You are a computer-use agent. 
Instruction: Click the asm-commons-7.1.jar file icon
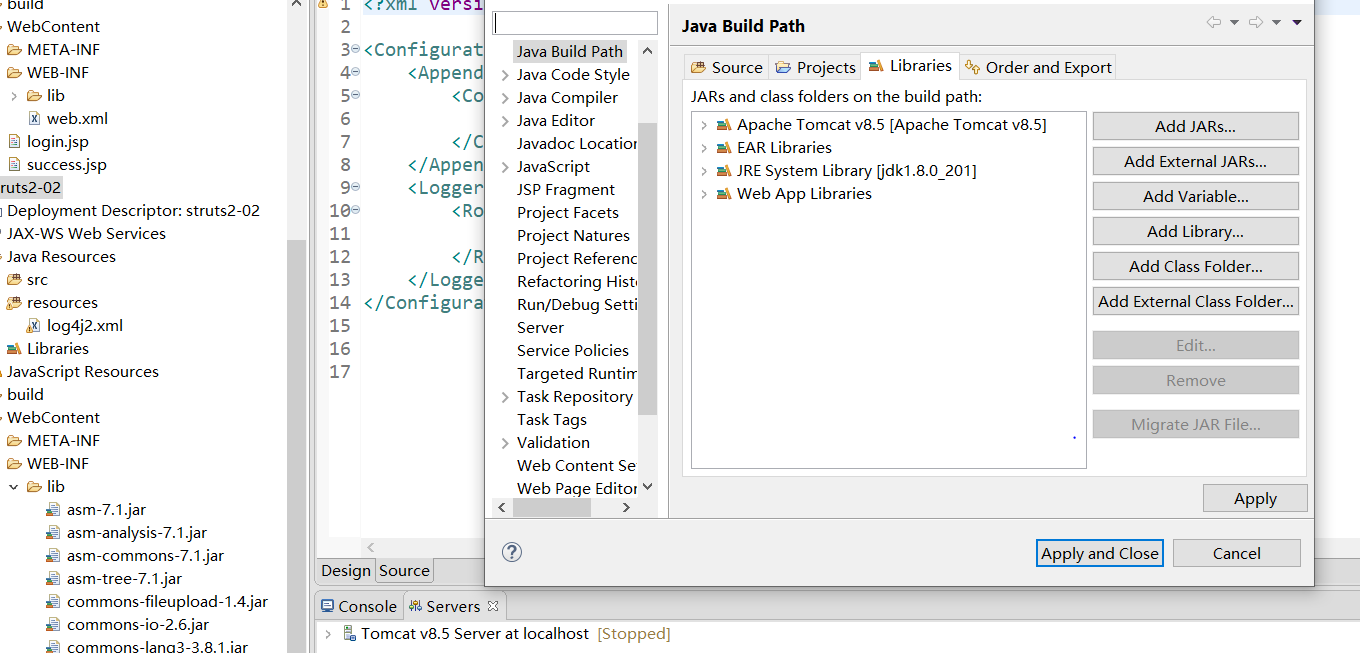pyautogui.click(x=53, y=555)
